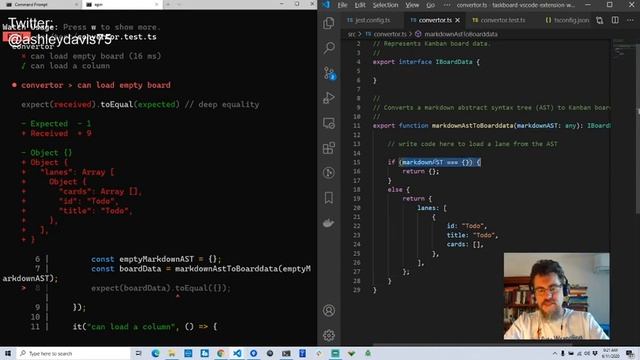Open the taskbar clock and date
The image size is (640, 360).
point(611,353)
